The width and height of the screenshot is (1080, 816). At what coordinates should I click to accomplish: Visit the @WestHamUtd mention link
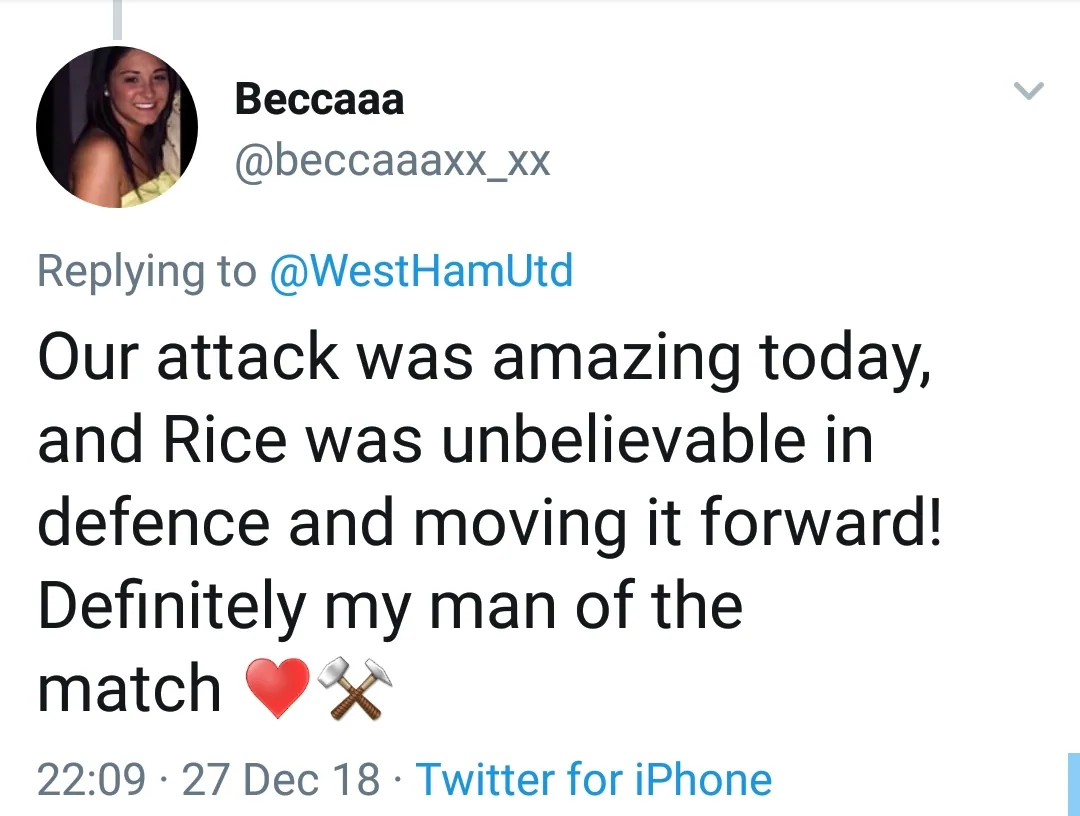click(421, 271)
